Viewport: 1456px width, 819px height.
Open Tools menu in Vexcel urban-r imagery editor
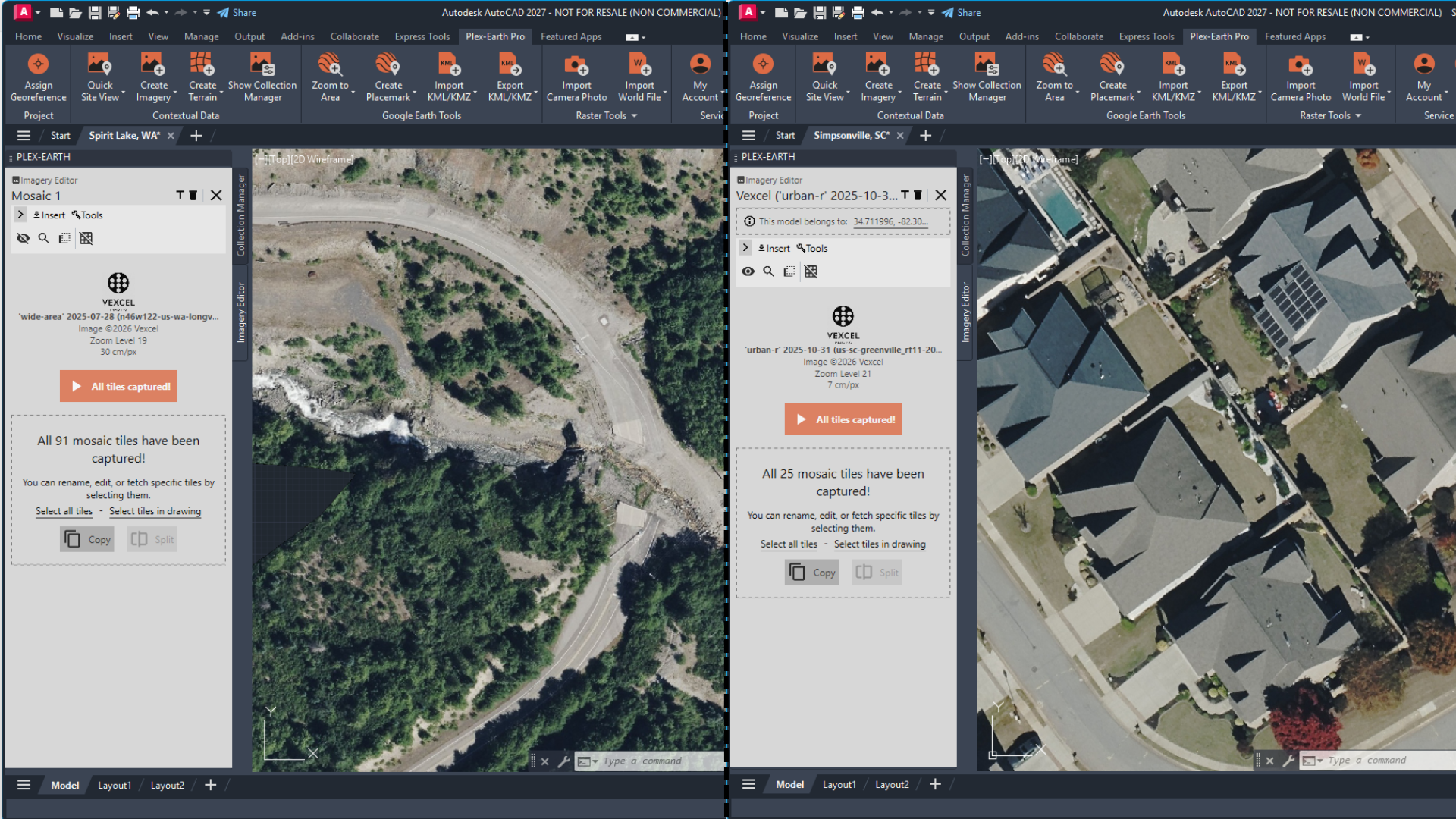811,248
